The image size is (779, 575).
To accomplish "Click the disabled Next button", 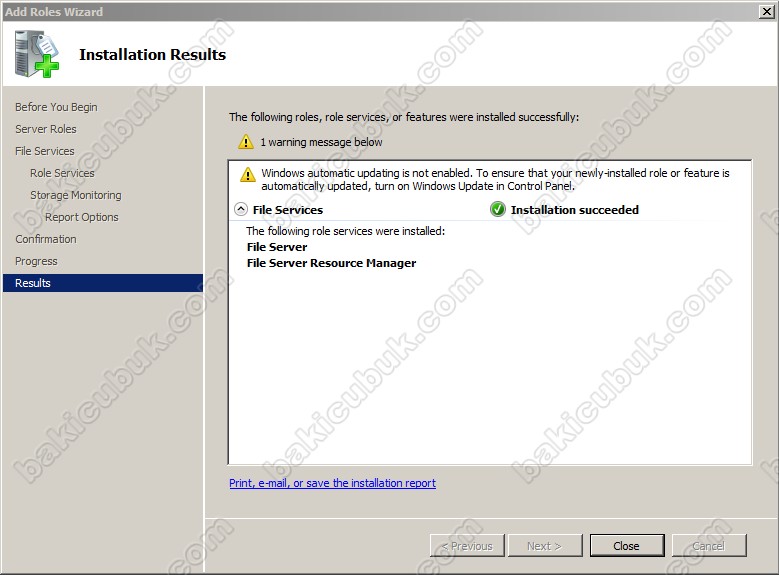I will (545, 546).
